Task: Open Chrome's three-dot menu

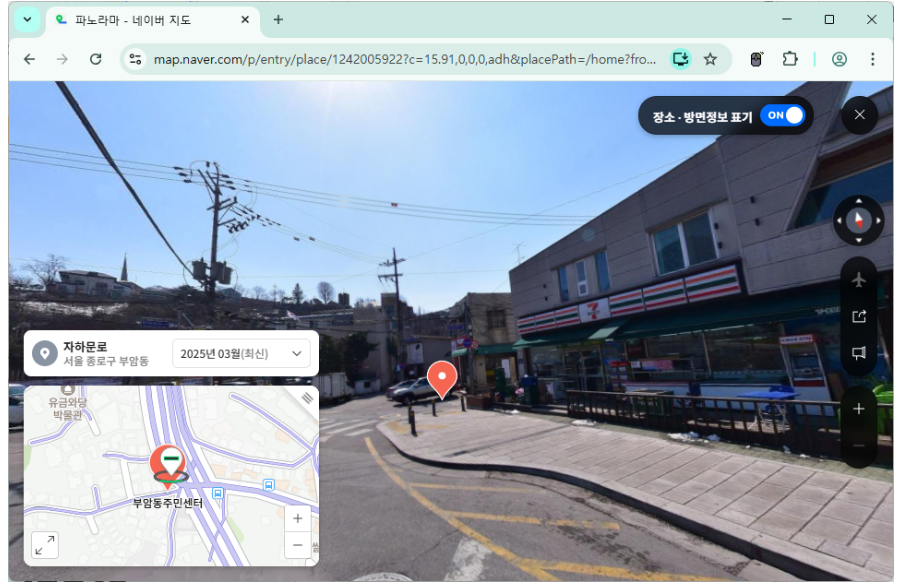Action: 873,59
